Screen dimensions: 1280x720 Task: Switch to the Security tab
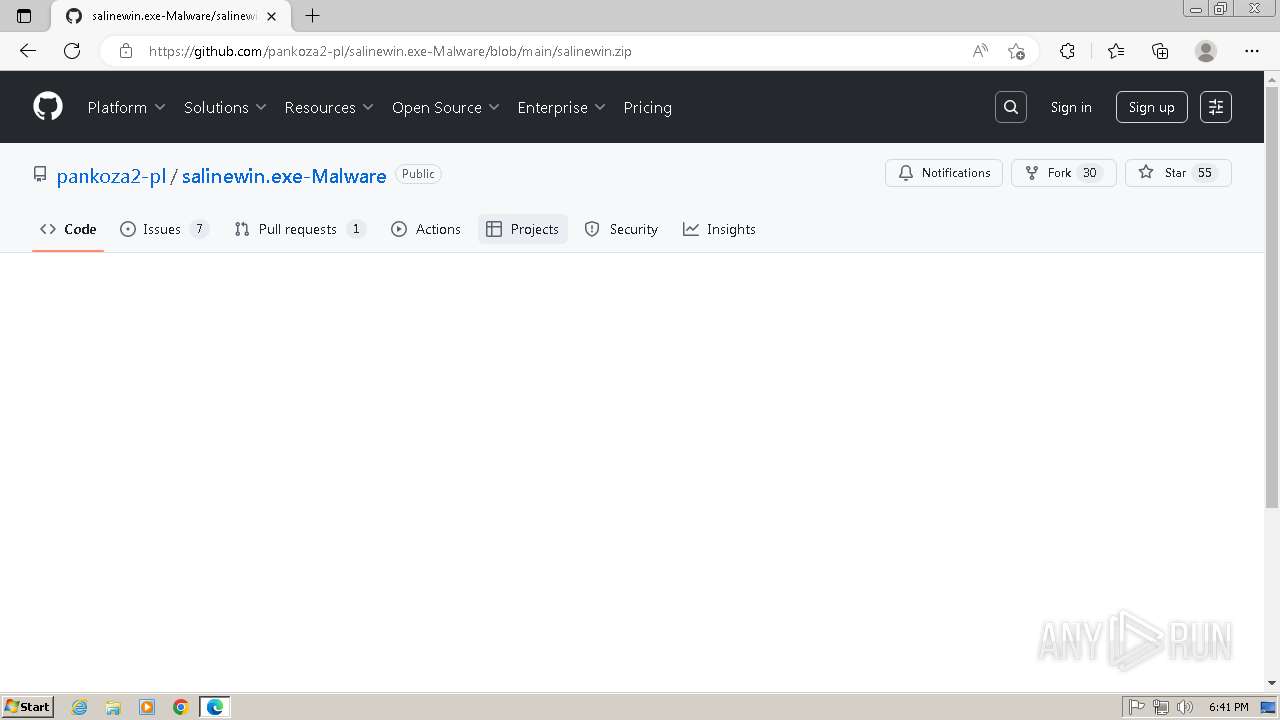621,229
